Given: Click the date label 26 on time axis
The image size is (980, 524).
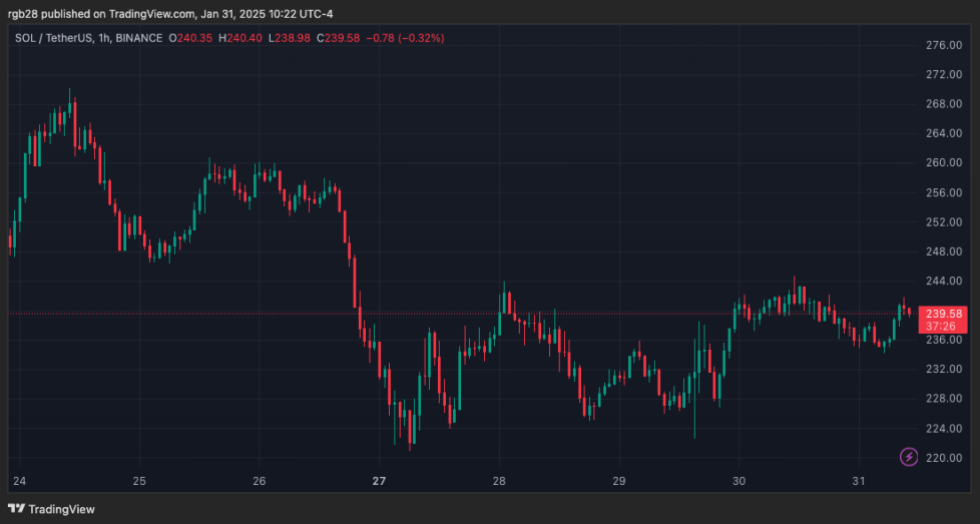Looking at the screenshot, I should click(259, 481).
